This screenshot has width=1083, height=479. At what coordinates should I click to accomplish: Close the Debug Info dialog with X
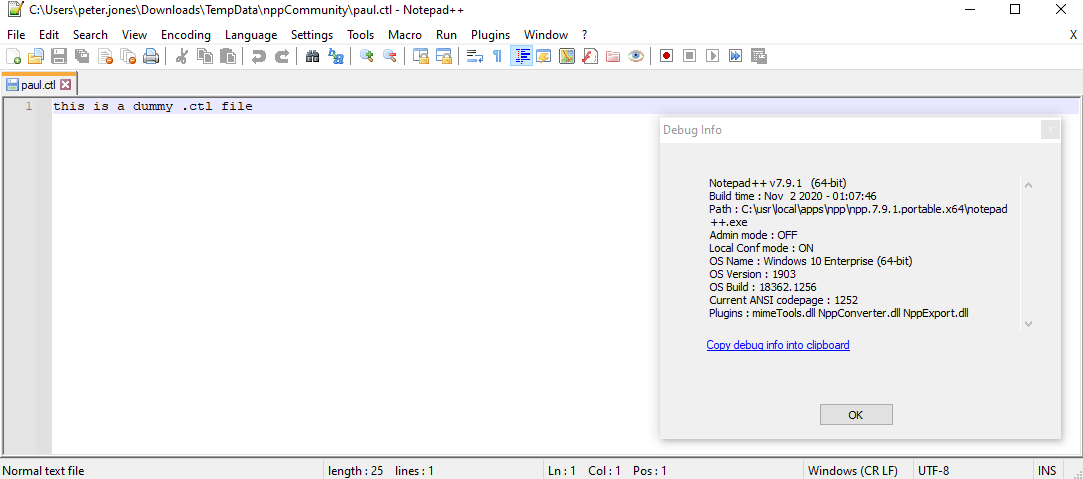click(1050, 129)
